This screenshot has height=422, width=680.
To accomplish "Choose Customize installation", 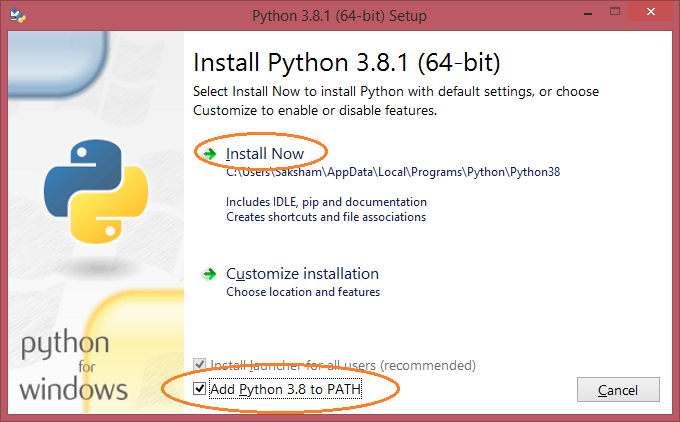I will (302, 274).
